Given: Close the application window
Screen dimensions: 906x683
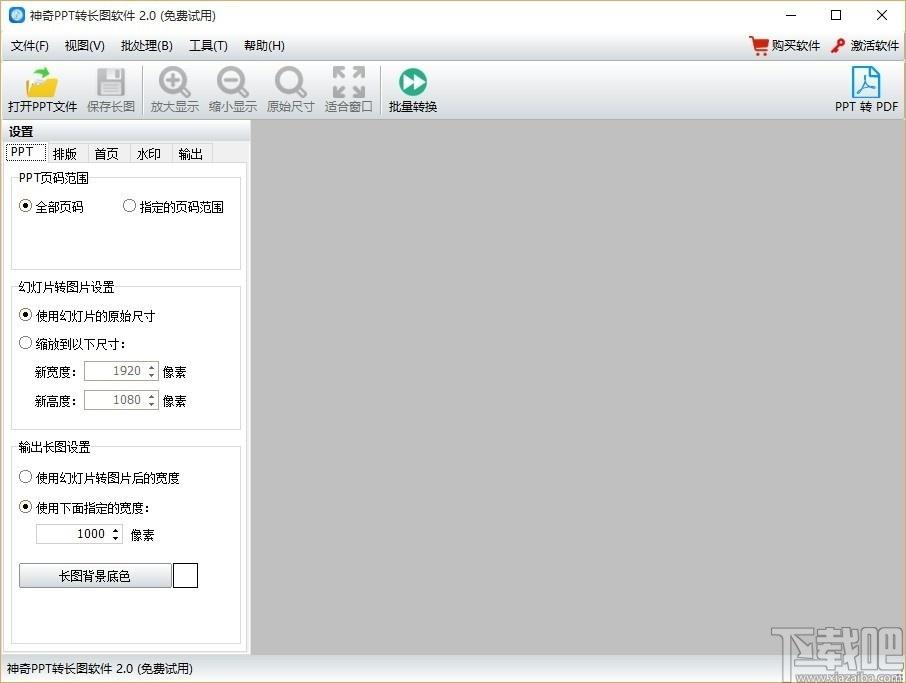Looking at the screenshot, I should (x=882, y=15).
